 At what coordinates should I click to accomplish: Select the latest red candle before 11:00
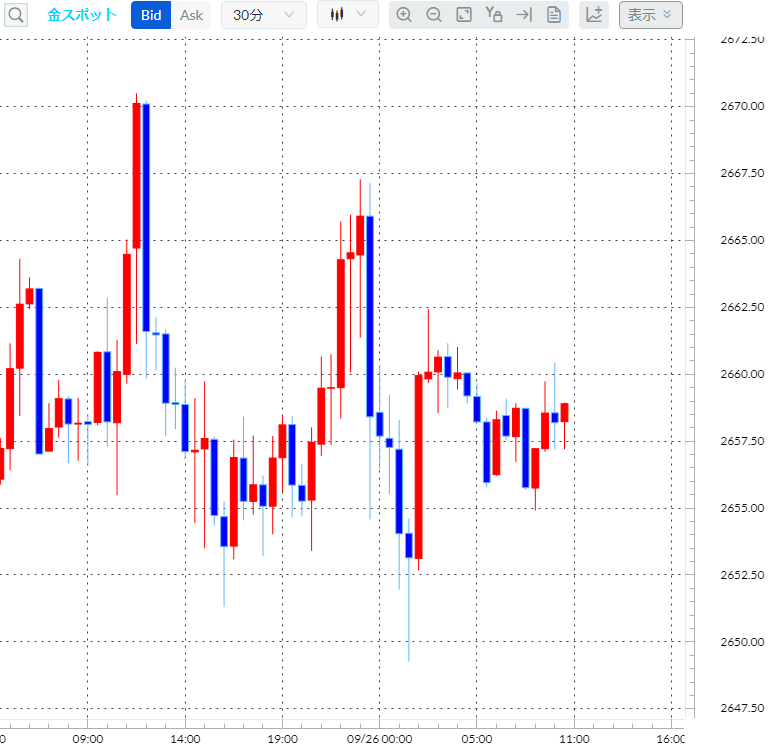[564, 412]
